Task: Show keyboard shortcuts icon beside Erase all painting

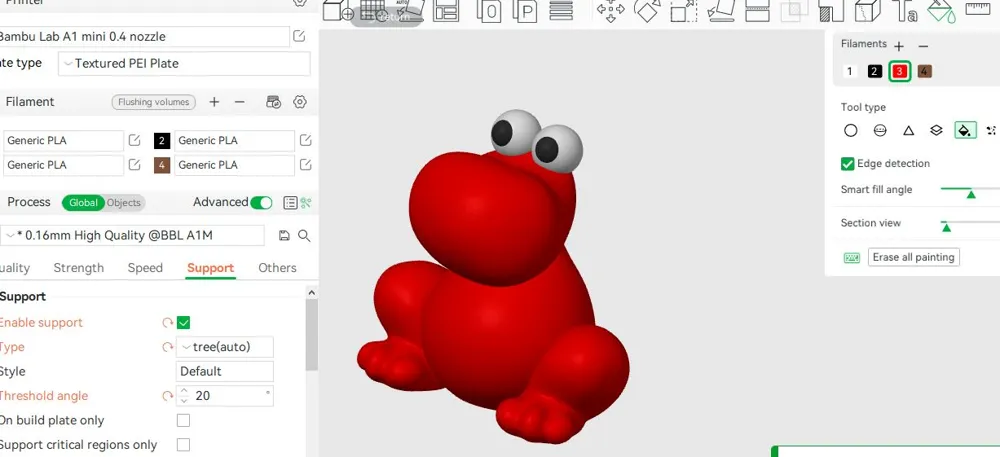Action: (x=851, y=258)
